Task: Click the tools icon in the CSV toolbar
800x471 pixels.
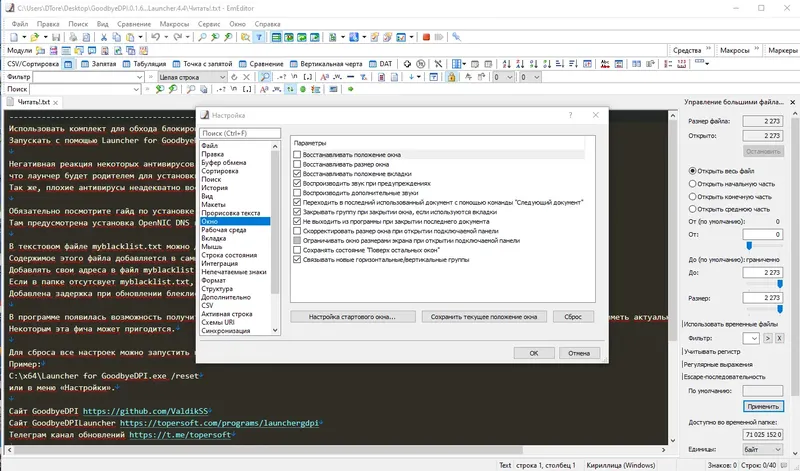Action: click(438, 64)
